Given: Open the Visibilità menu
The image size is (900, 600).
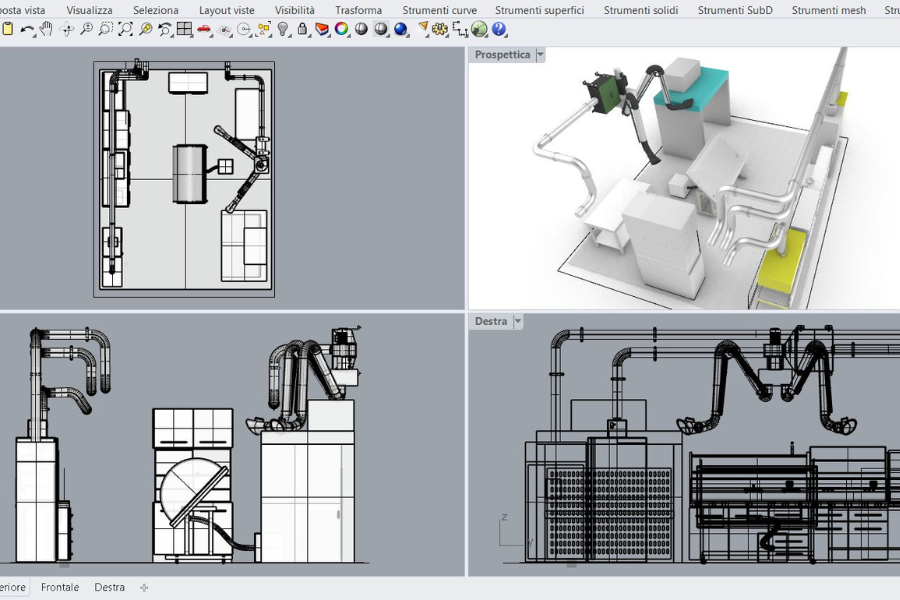Looking at the screenshot, I should coord(294,10).
